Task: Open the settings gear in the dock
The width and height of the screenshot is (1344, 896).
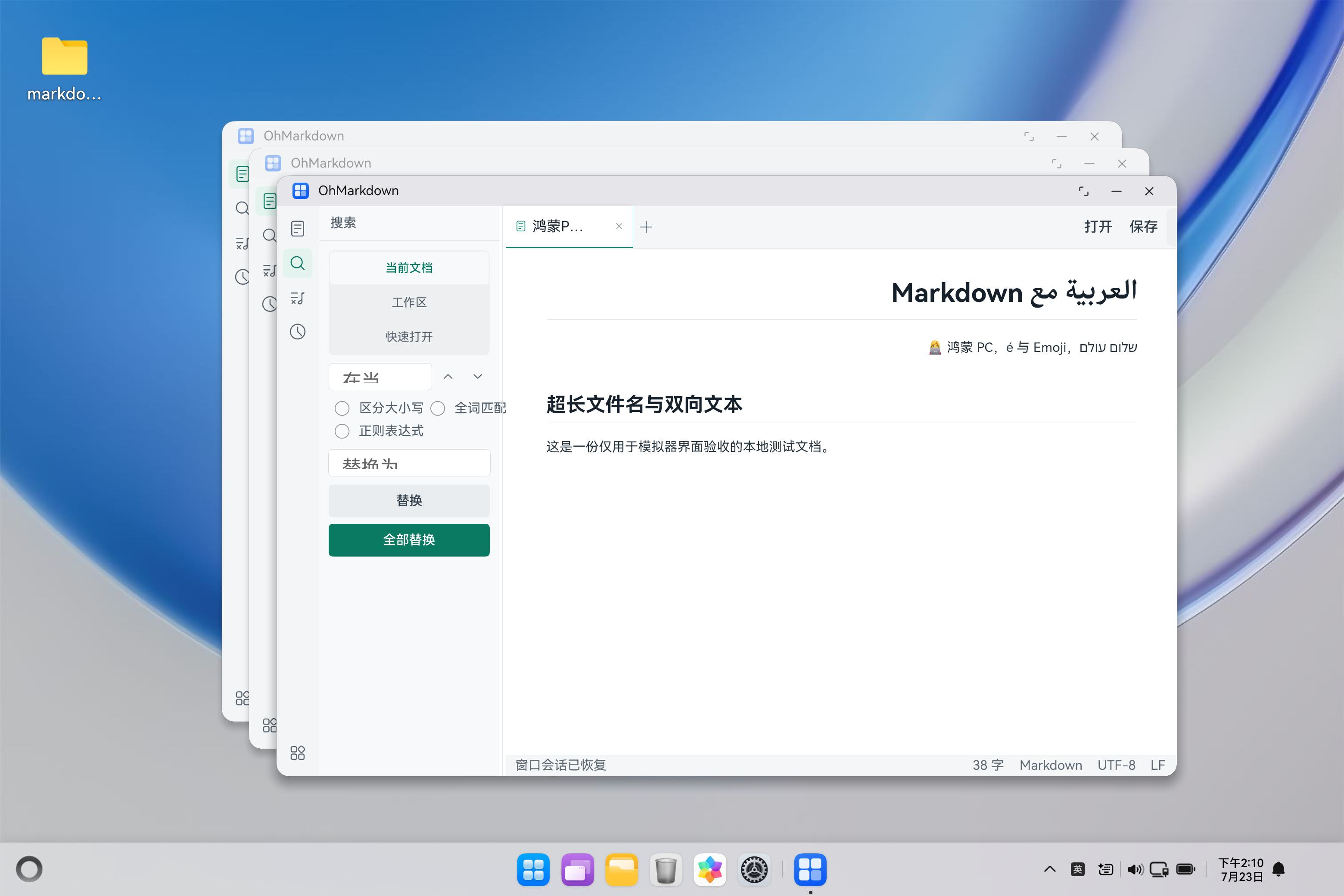Action: [x=754, y=870]
